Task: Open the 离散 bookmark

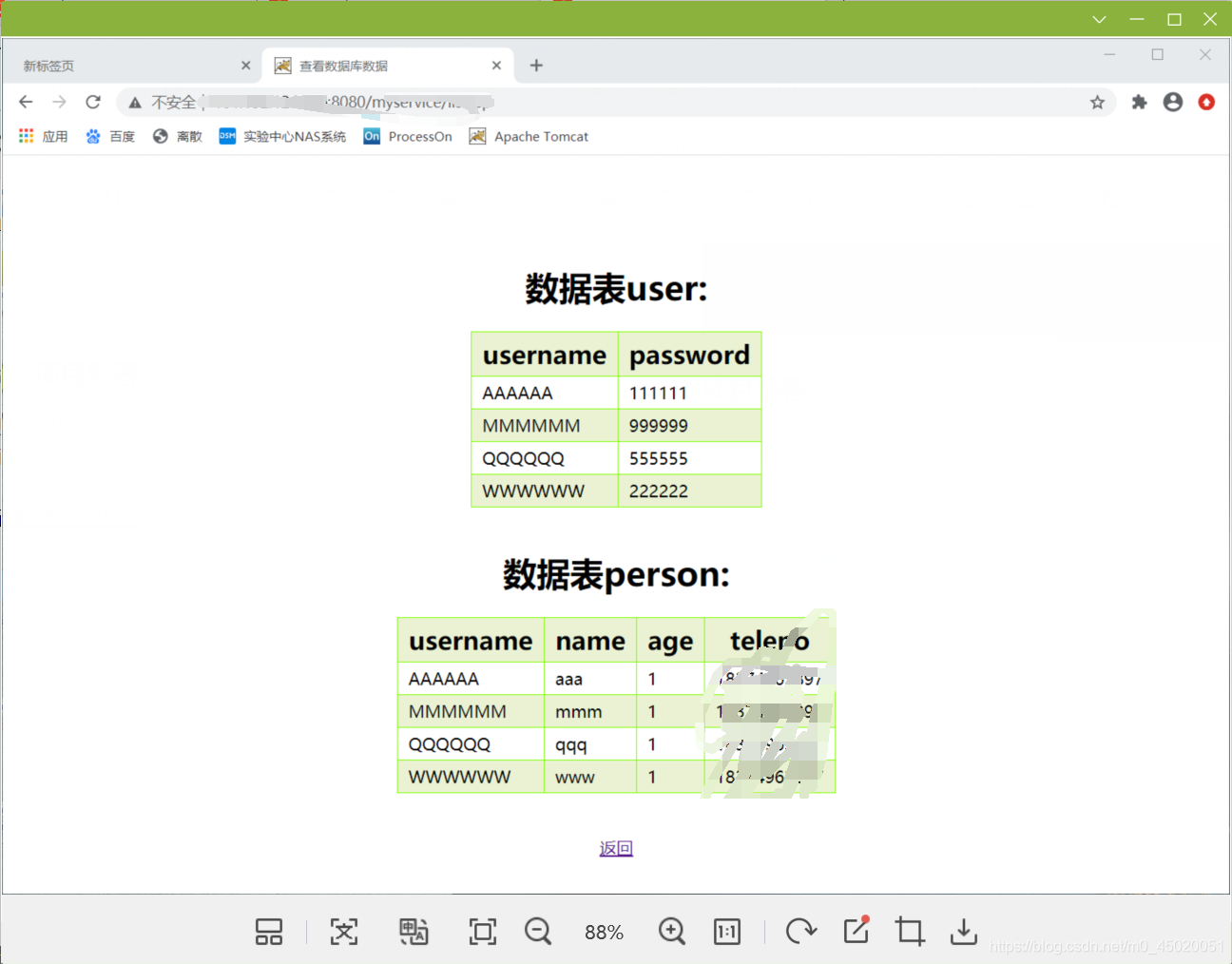Action: click(178, 136)
